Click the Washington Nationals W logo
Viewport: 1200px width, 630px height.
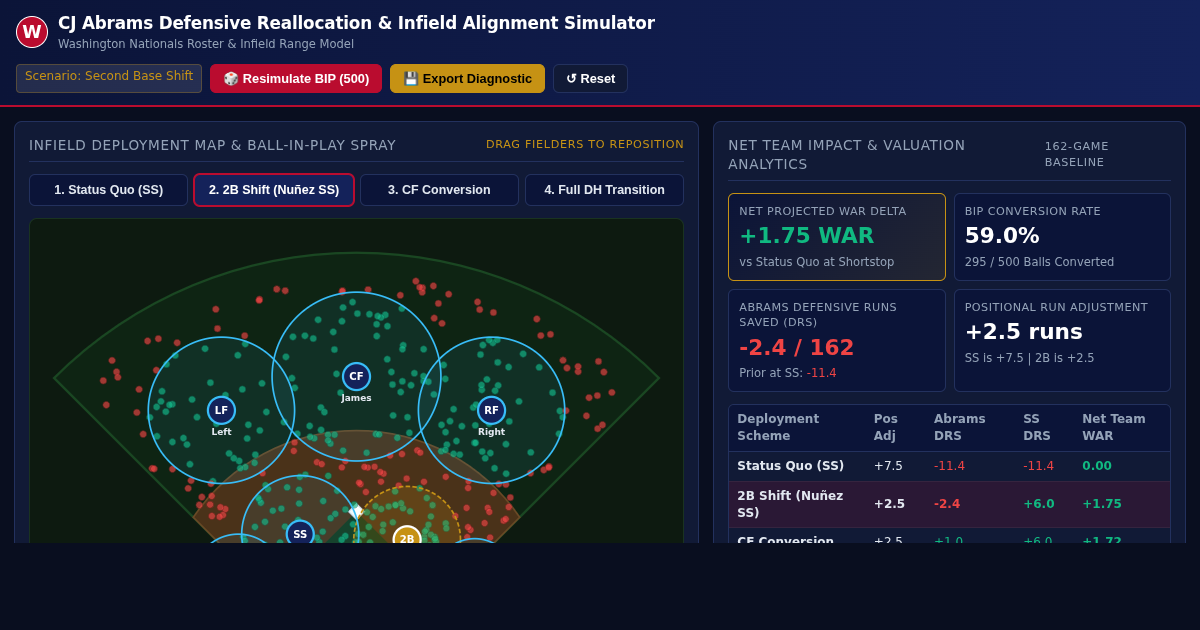point(32,32)
